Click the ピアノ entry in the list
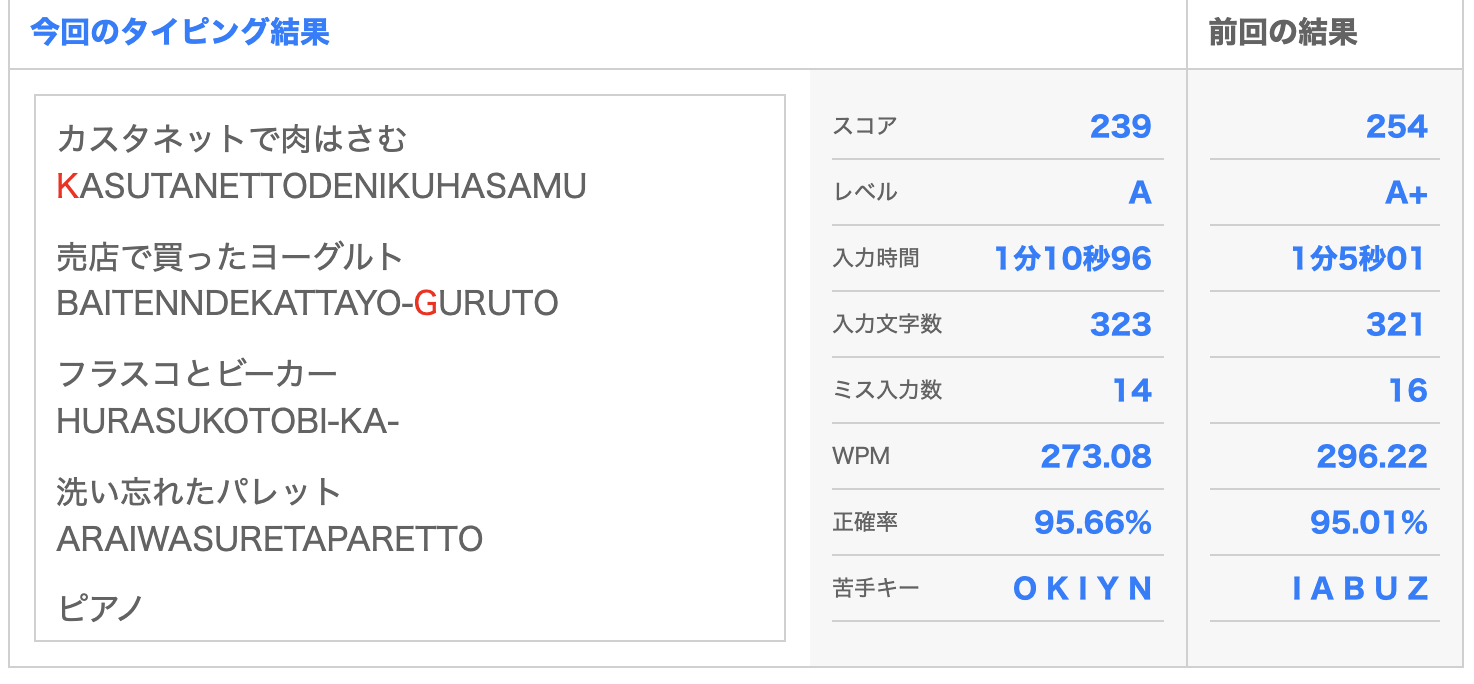Viewport: 1474px width, 684px height. click(x=100, y=607)
